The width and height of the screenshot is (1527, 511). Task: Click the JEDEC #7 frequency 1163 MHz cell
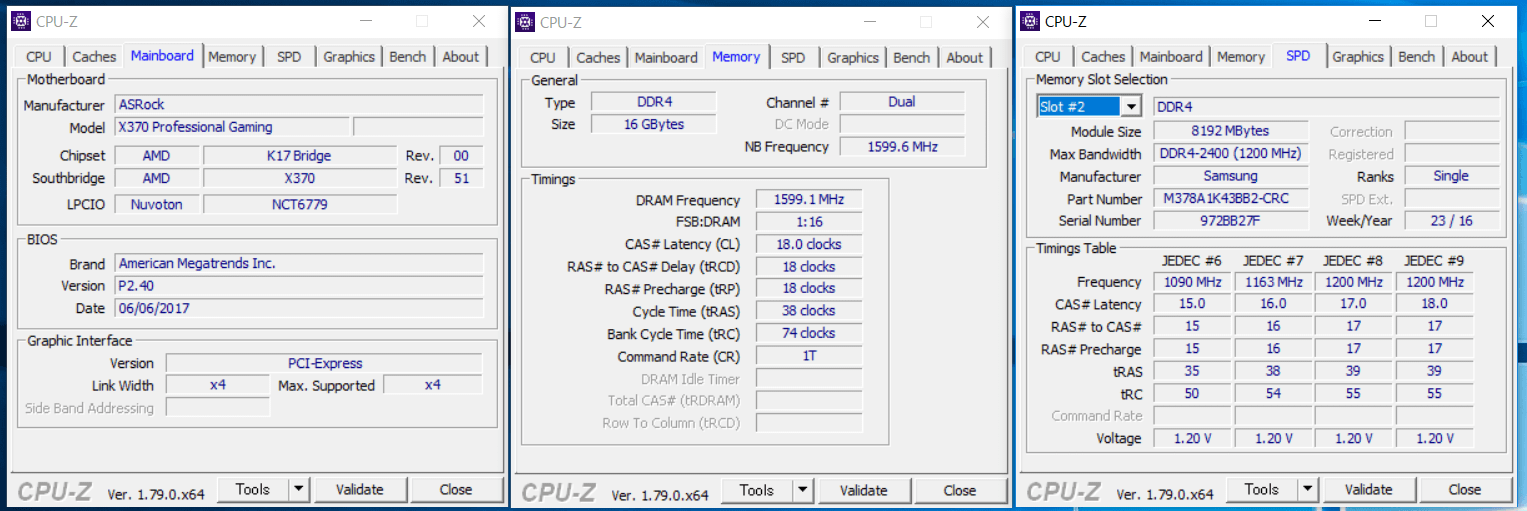(x=1273, y=282)
